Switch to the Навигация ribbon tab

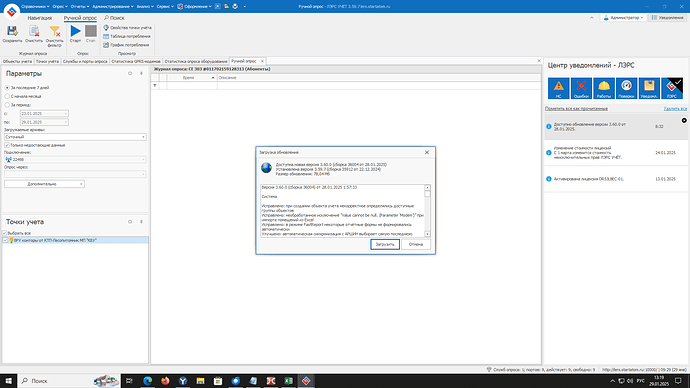(x=40, y=18)
